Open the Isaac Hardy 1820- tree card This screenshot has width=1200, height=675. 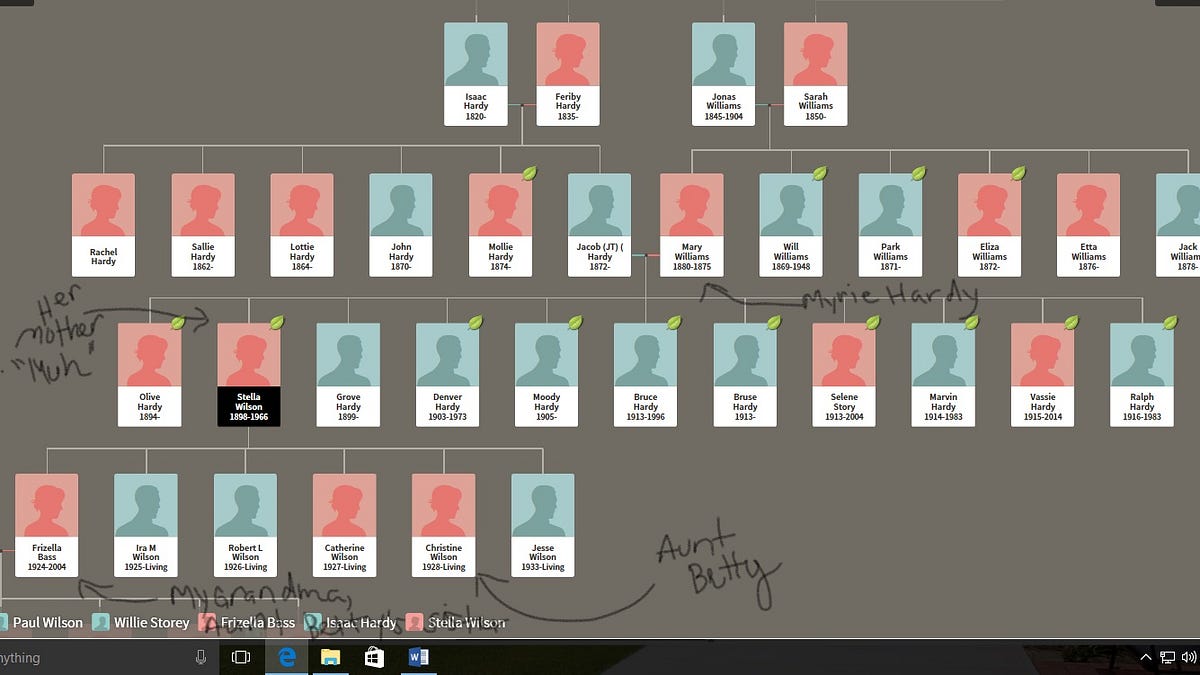click(476, 74)
